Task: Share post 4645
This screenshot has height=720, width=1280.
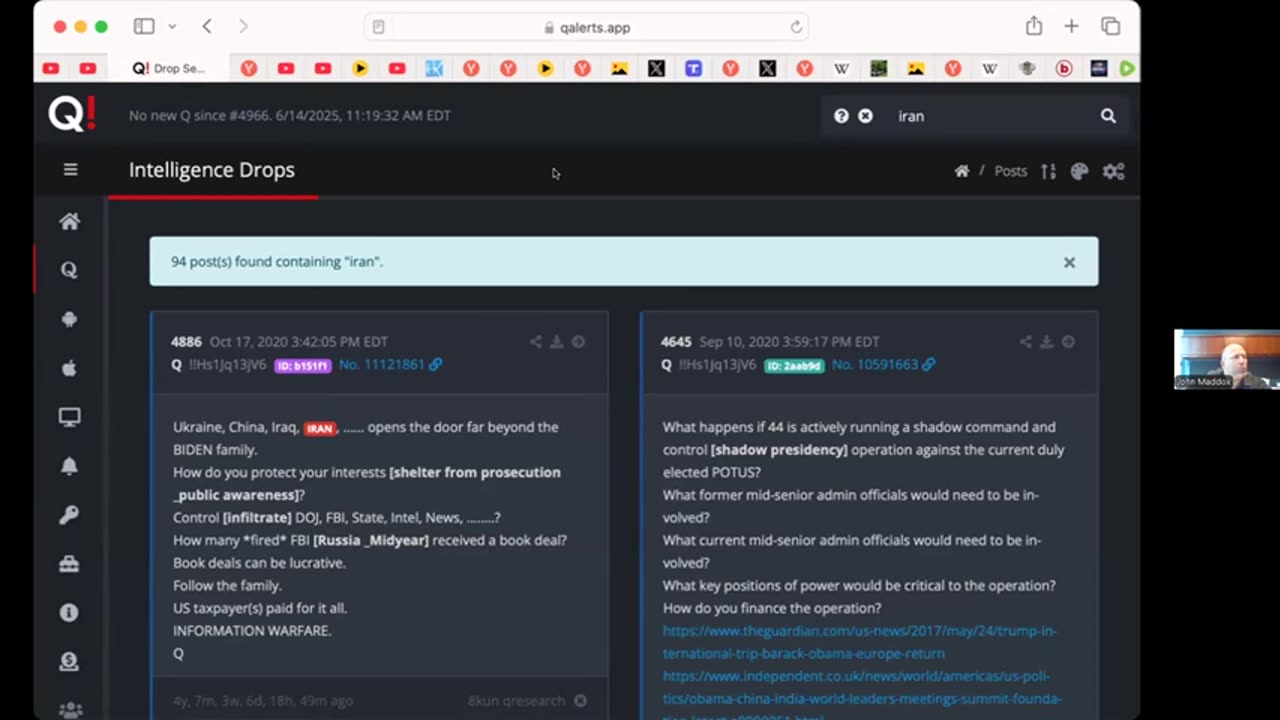Action: [1026, 342]
